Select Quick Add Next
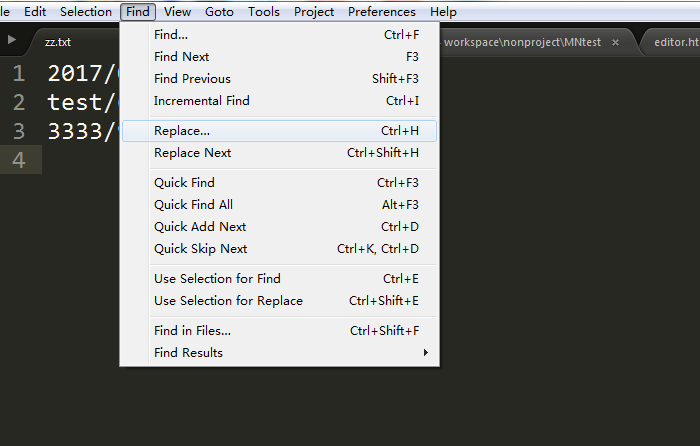700x446 pixels. click(x=279, y=226)
